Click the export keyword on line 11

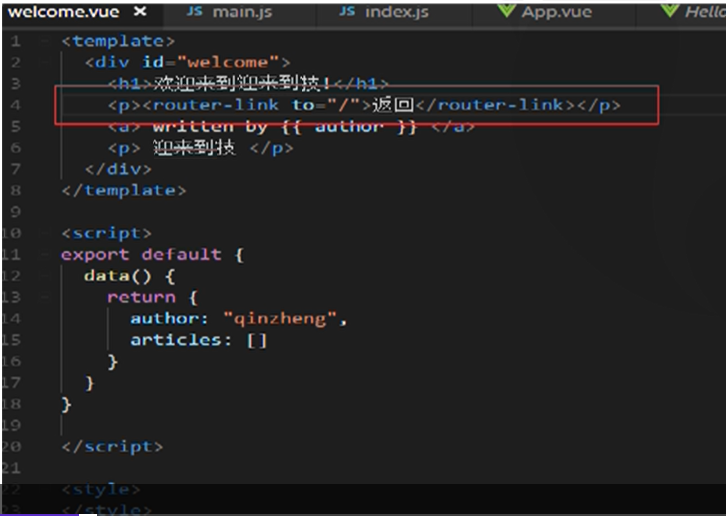pos(95,255)
